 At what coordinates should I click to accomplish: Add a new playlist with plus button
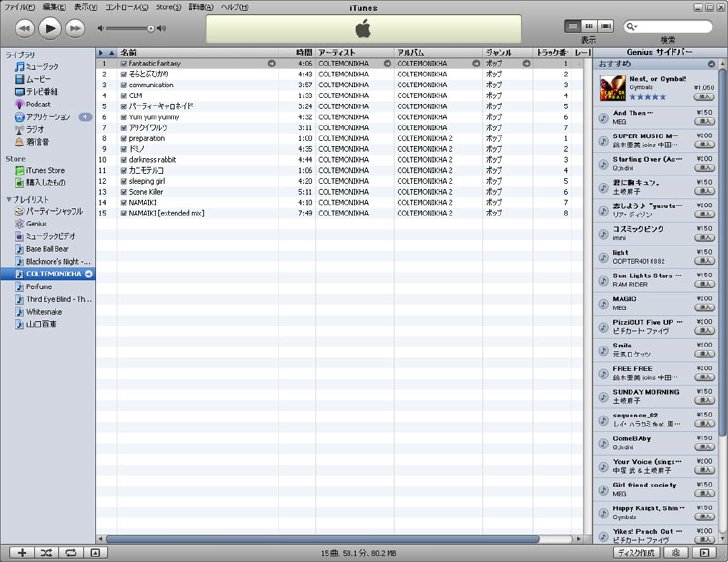pyautogui.click(x=22, y=553)
